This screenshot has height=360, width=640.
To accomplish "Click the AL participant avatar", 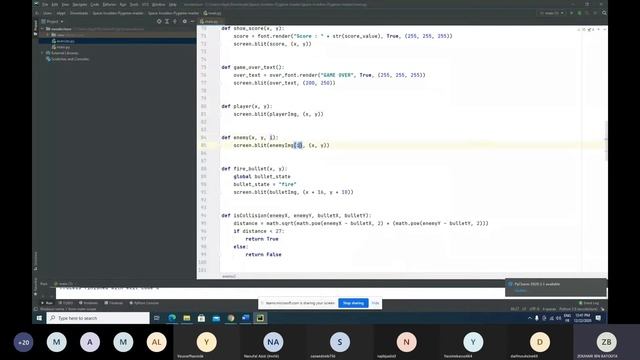I will tap(156, 342).
